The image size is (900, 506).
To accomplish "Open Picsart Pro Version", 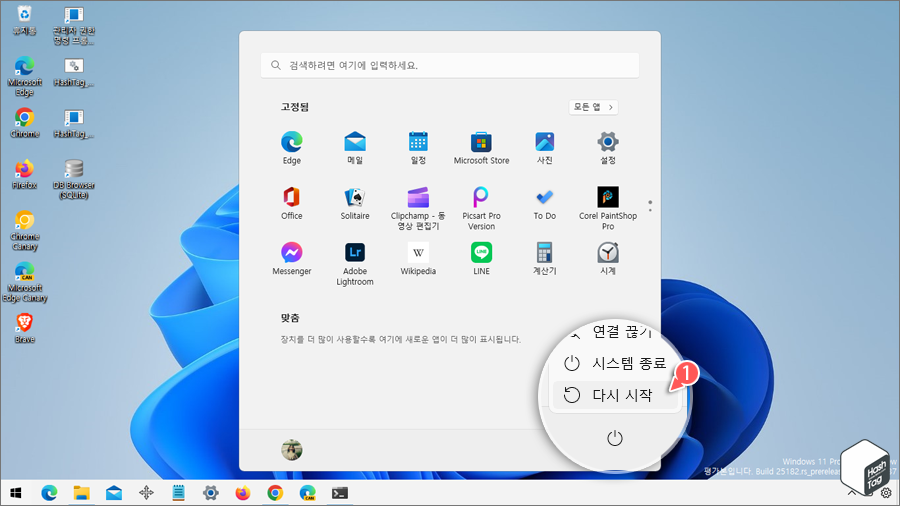I will point(482,208).
